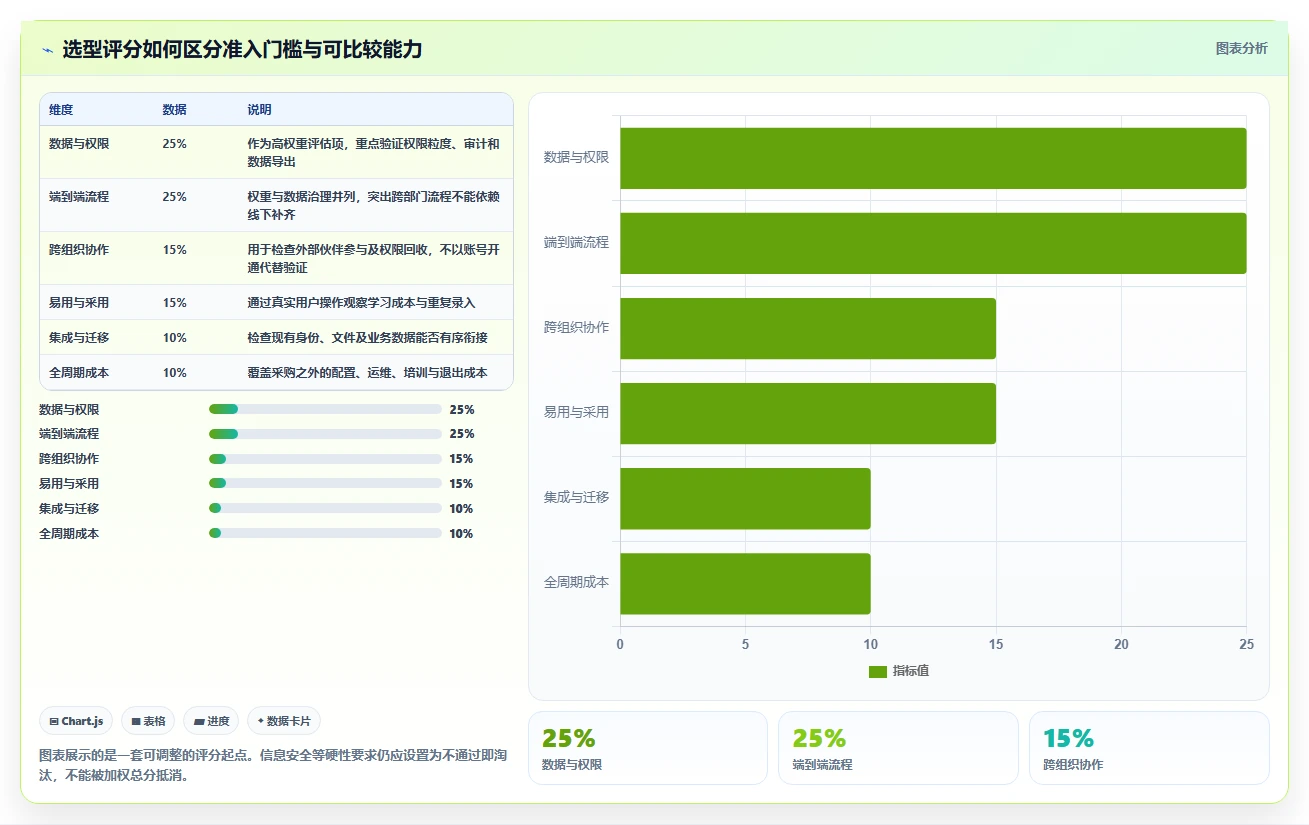Click the 数据与权限 bar in the chart
The height and width of the screenshot is (825, 1309).
[x=933, y=158]
